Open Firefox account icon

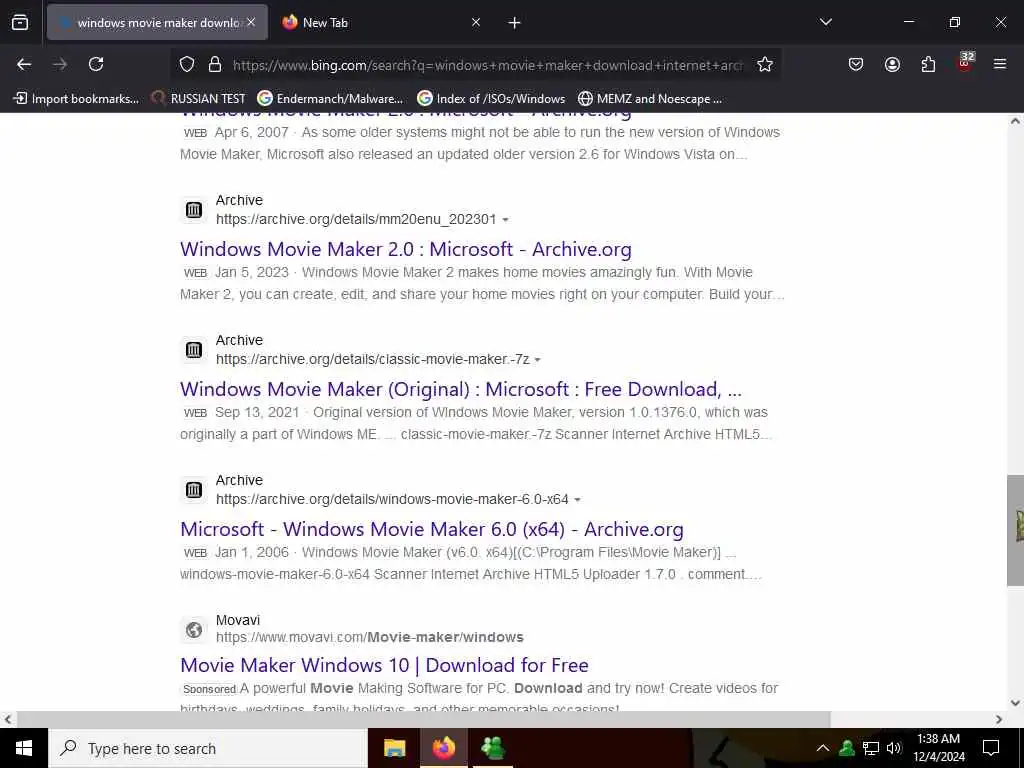[x=892, y=64]
